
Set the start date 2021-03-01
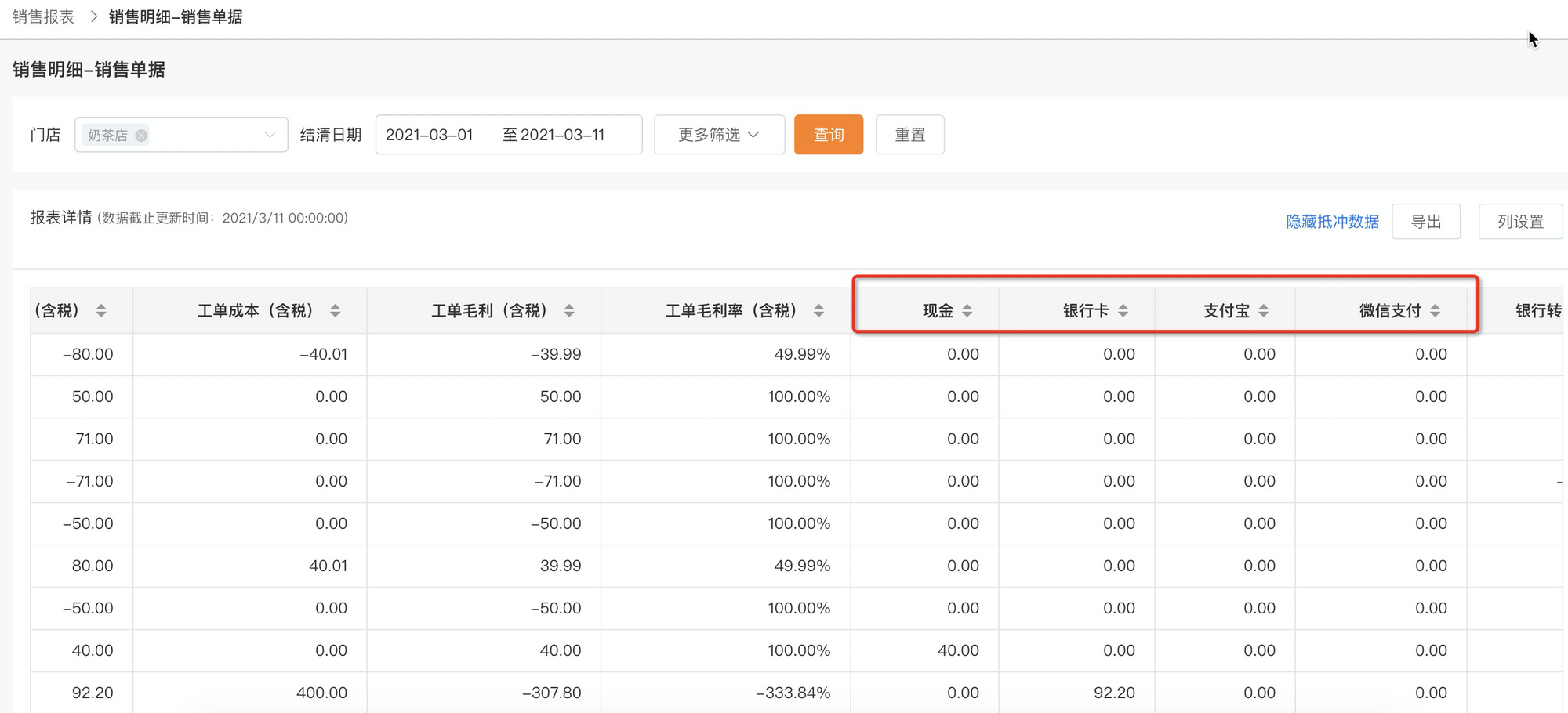(430, 135)
